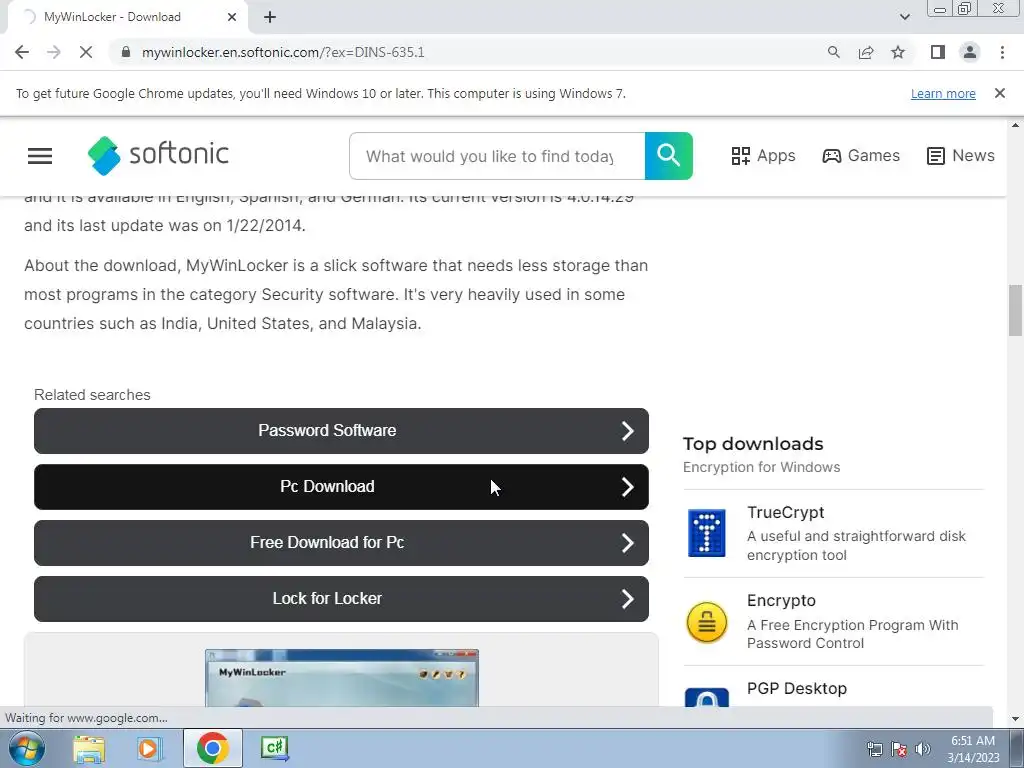Click the TrueCrypt app icon
Image resolution: width=1024 pixels, height=768 pixels.
point(707,534)
